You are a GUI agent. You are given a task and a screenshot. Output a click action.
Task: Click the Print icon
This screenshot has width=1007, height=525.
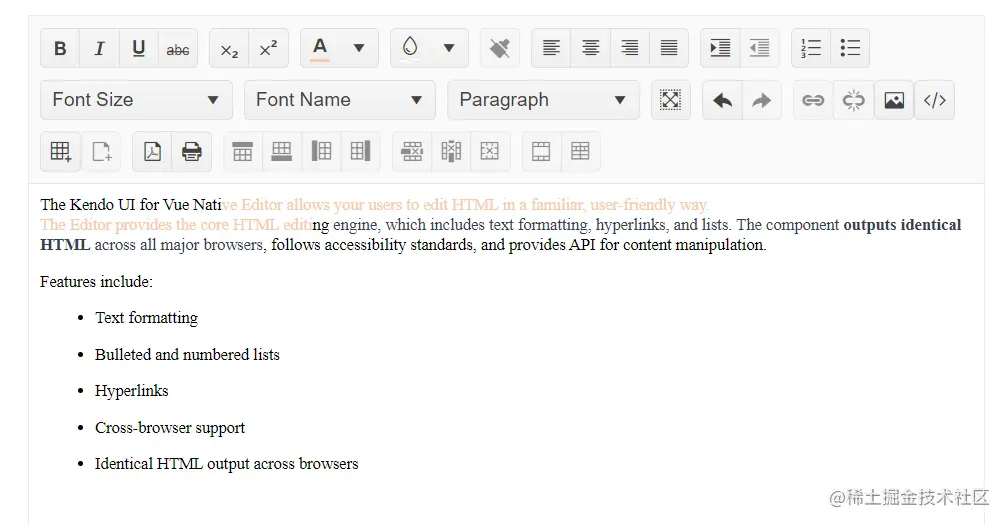coord(191,152)
